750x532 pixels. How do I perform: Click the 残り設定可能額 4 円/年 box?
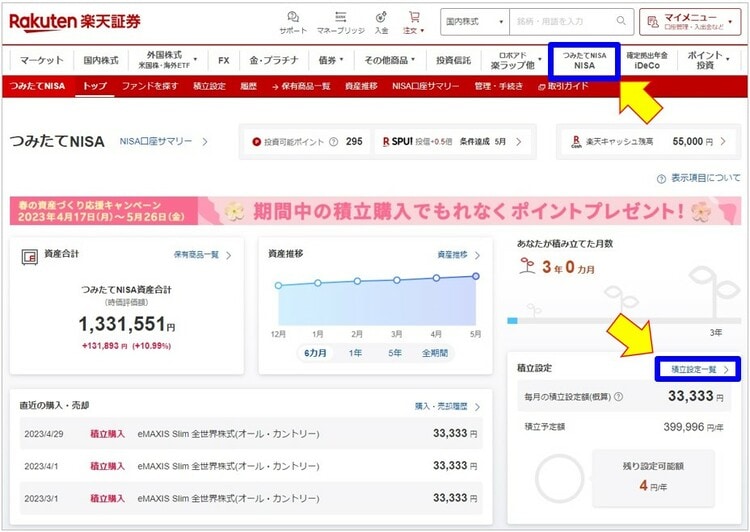coord(653,478)
